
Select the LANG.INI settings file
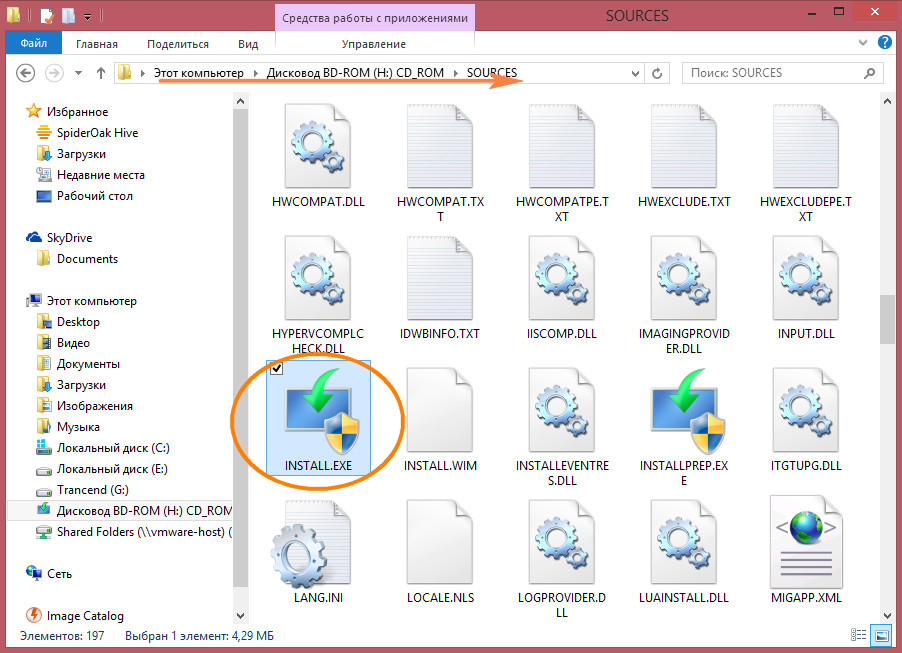click(311, 542)
